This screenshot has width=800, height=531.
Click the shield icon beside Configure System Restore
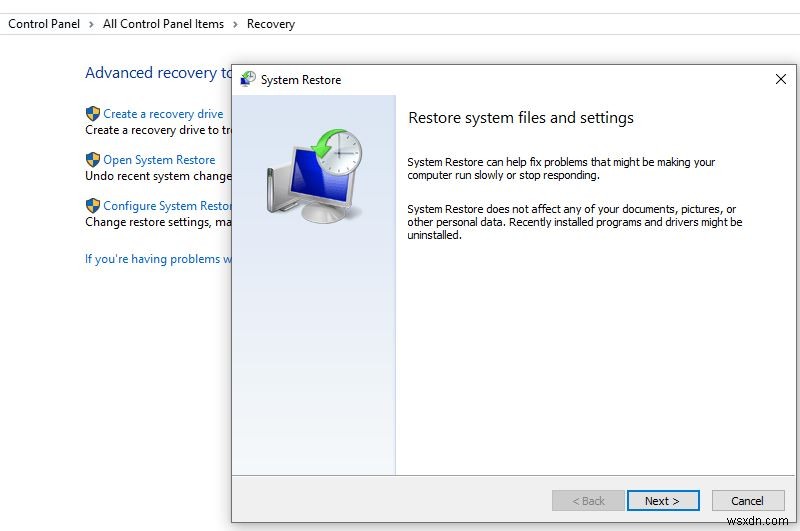(93, 205)
